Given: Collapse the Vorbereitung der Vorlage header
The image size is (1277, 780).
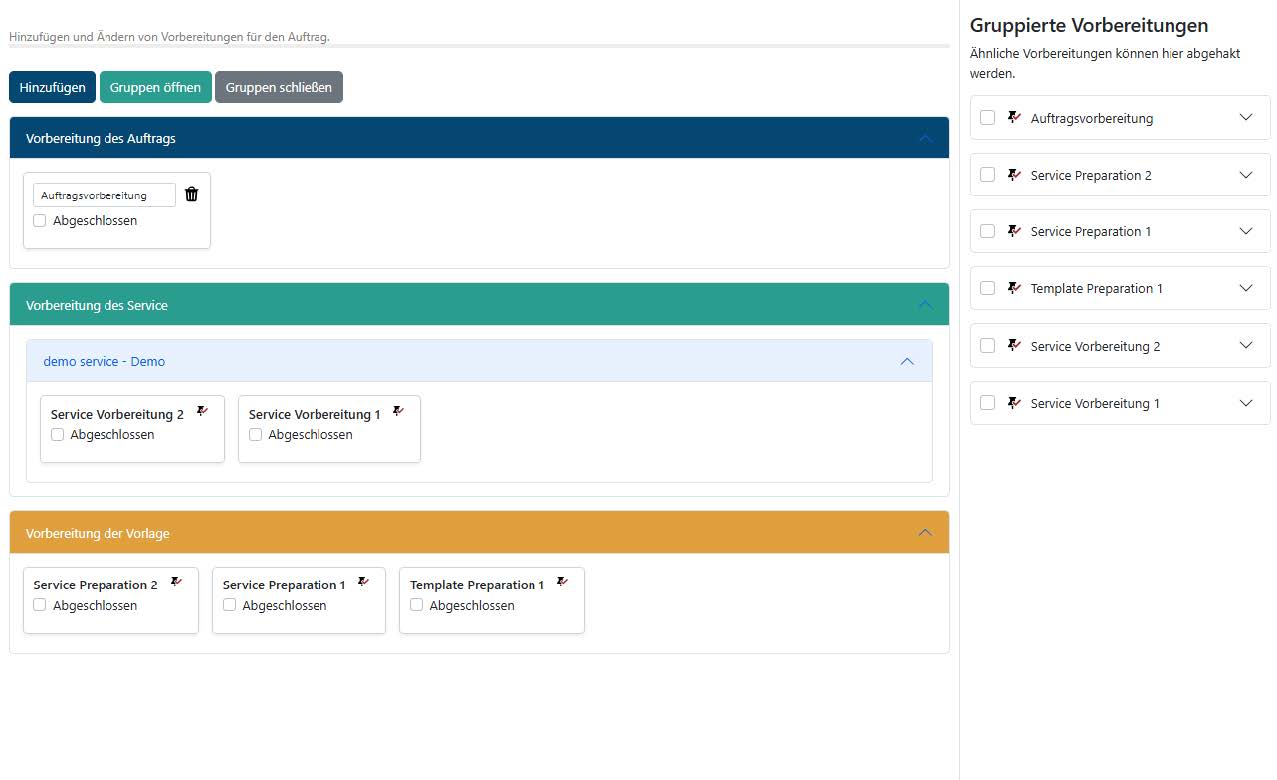Looking at the screenshot, I should coord(925,533).
